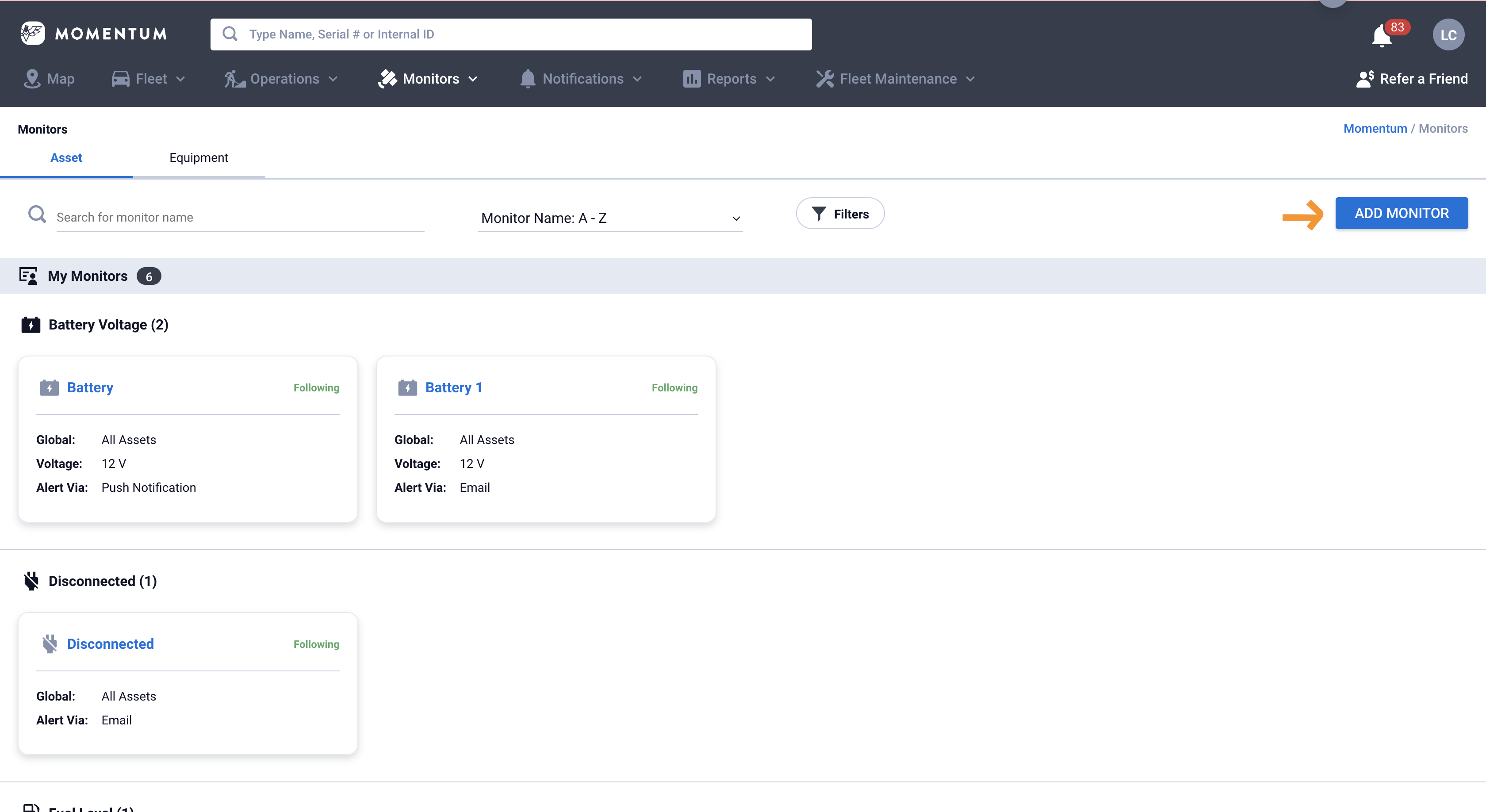Click the Battery monitor card icon

49,387
